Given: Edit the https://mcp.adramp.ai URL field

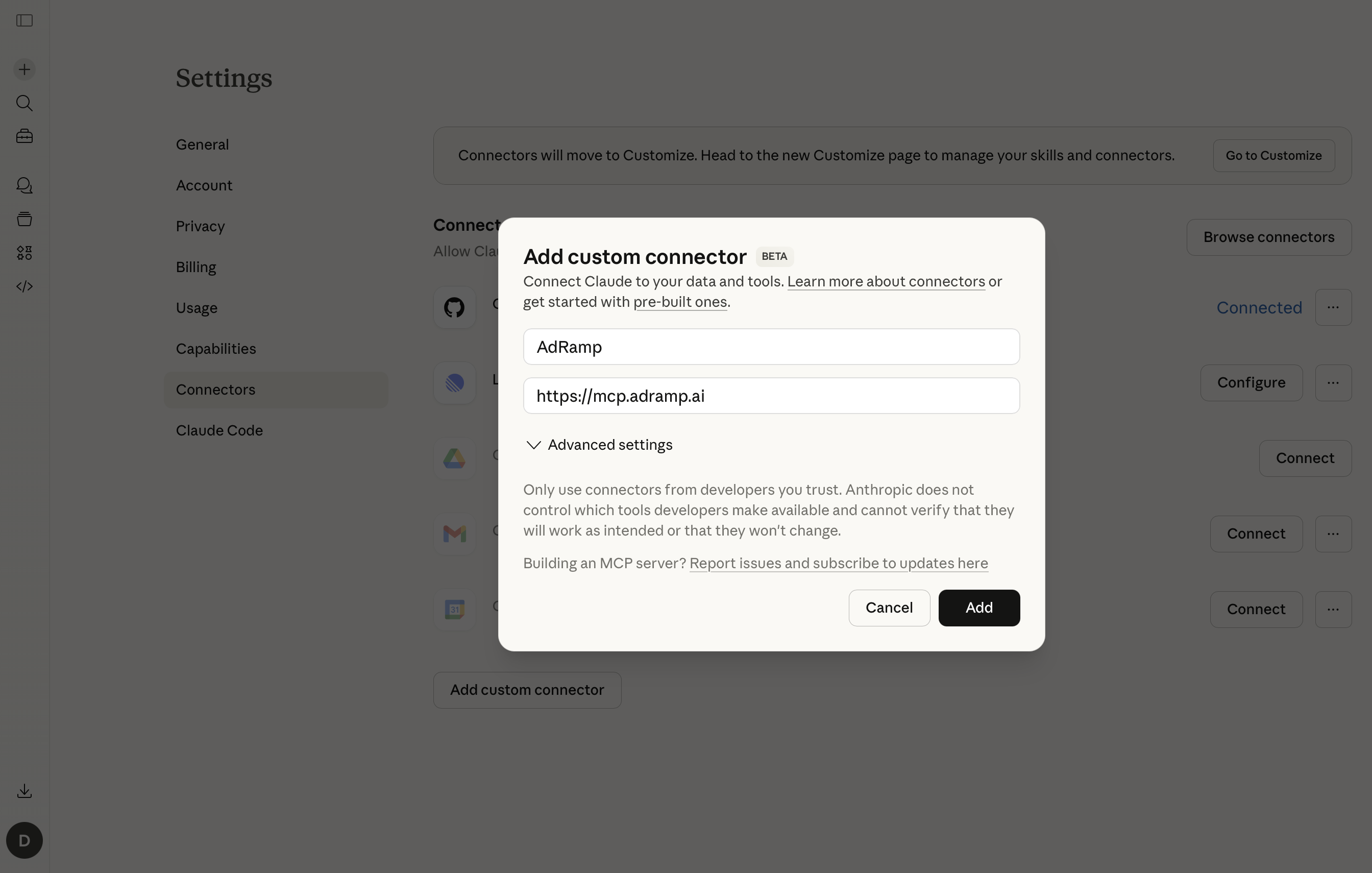Looking at the screenshot, I should (x=770, y=396).
